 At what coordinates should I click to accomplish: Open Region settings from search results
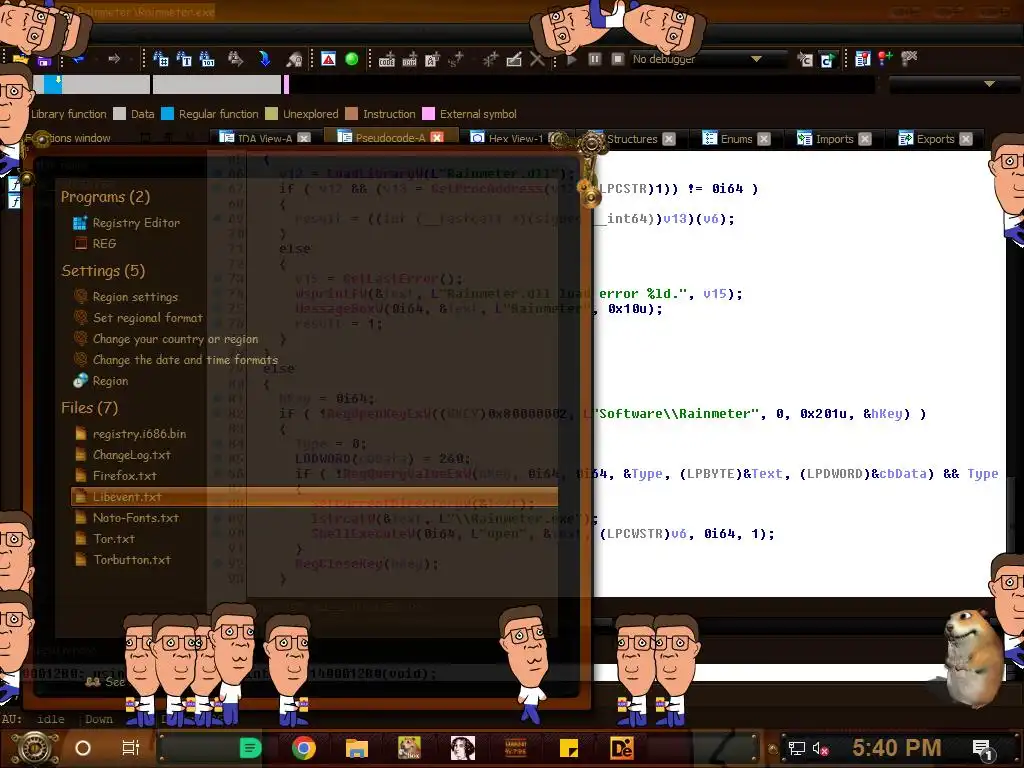pyautogui.click(x=126, y=296)
